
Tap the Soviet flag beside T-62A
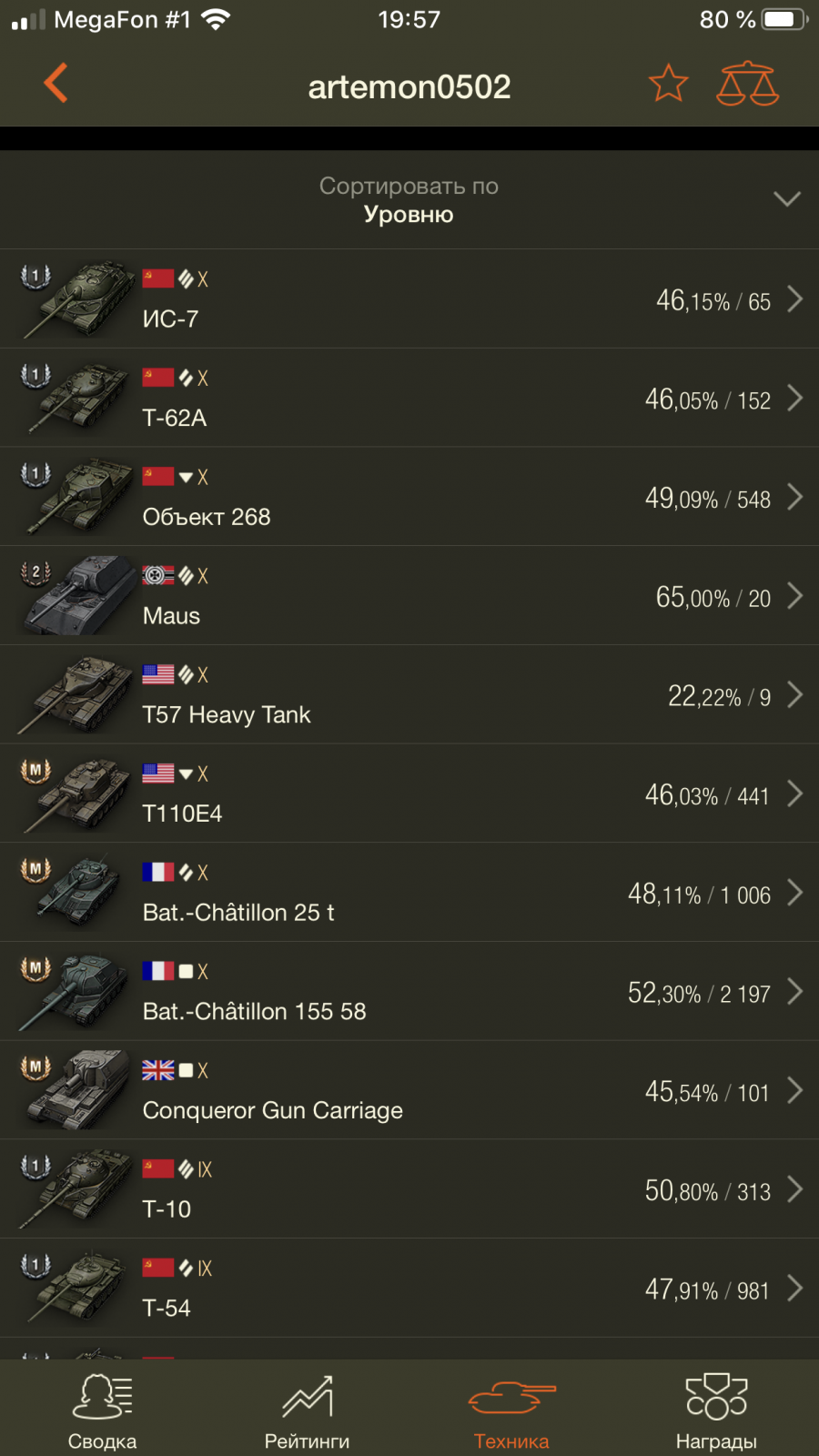pos(157,378)
